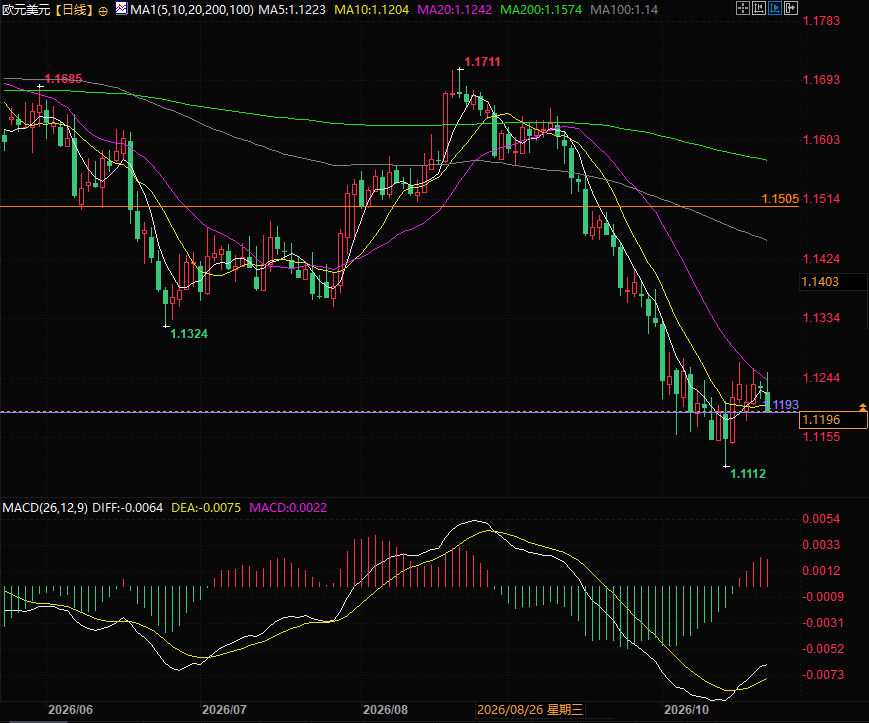Click the 1.1324 low price label

(189, 334)
